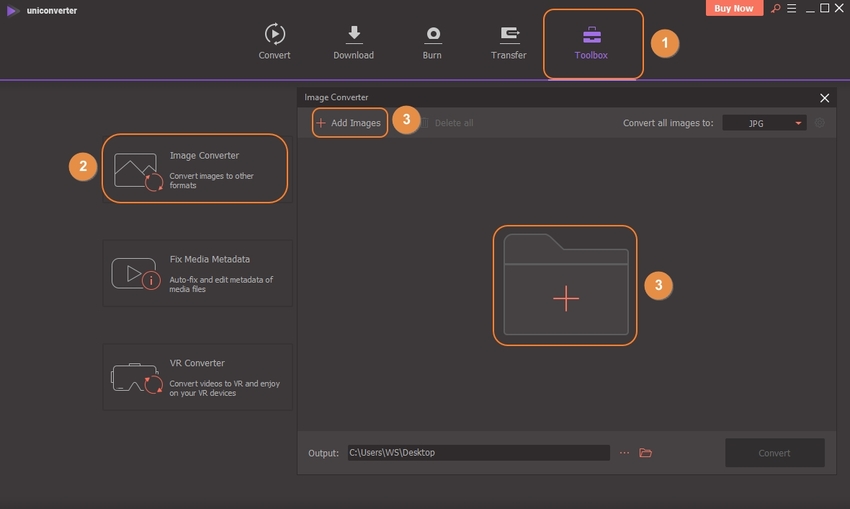The height and width of the screenshot is (509, 850).
Task: Click the Buy Now button
Action: point(735,8)
